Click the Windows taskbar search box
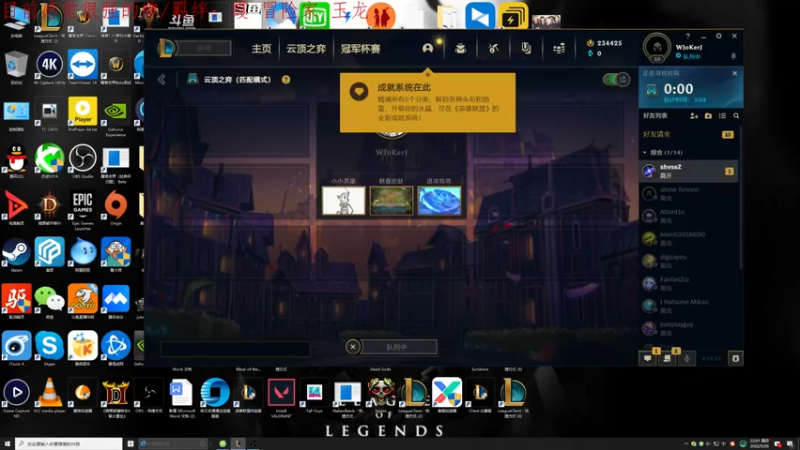Viewport: 800px width, 450px height. [69, 444]
